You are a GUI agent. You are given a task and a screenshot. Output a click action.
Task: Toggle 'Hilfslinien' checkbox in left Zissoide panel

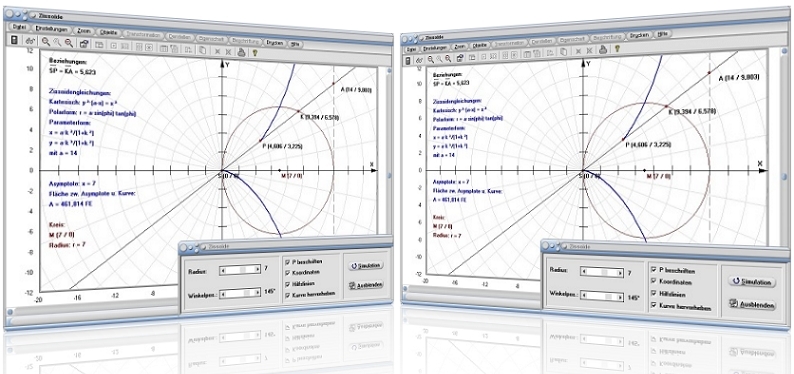point(288,284)
